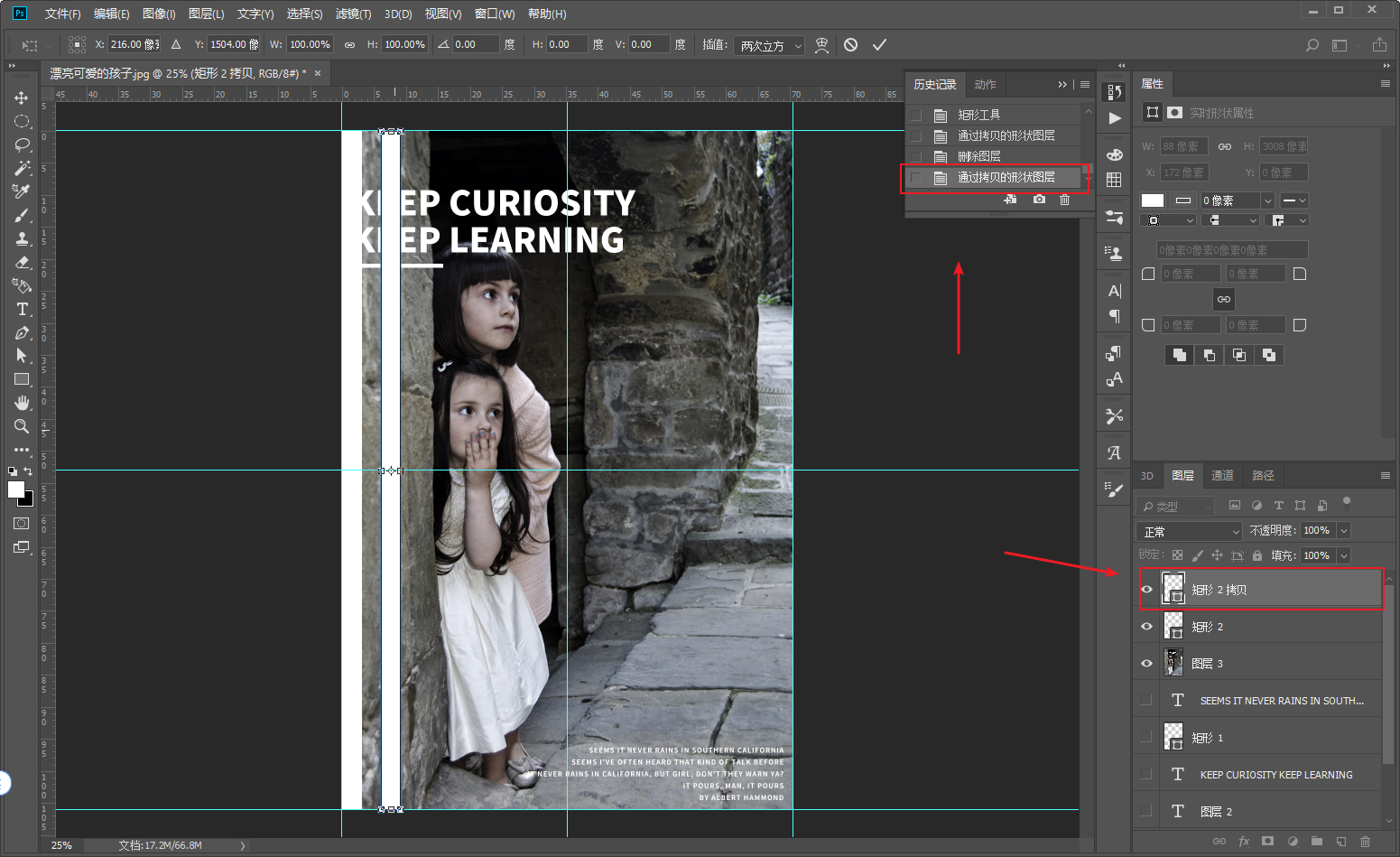The height and width of the screenshot is (857, 1400).
Task: Open the 插值 两次立方 interpolation dropdown
Action: pyautogui.click(x=771, y=45)
